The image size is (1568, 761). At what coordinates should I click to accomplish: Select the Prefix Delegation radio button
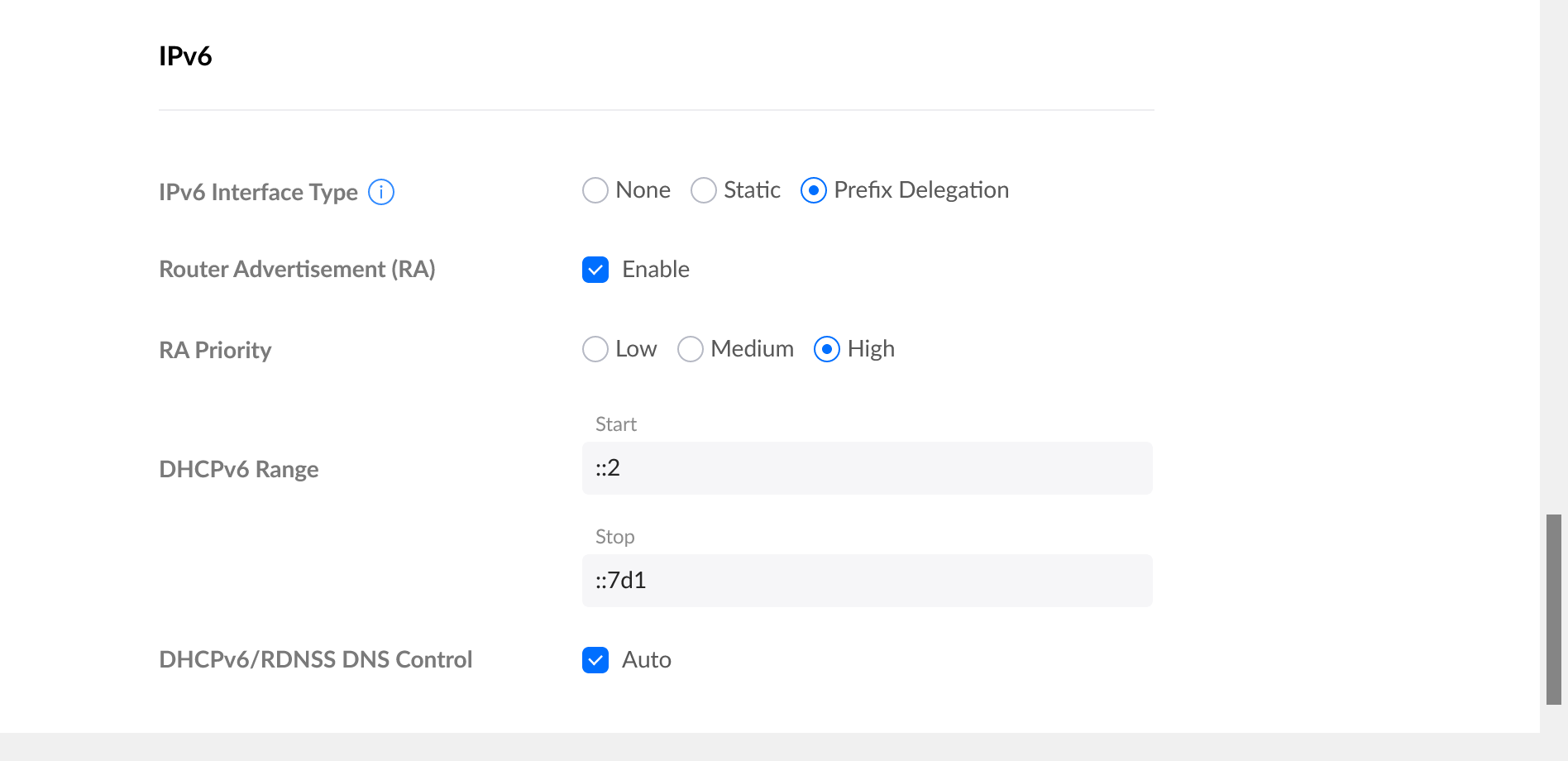point(814,190)
